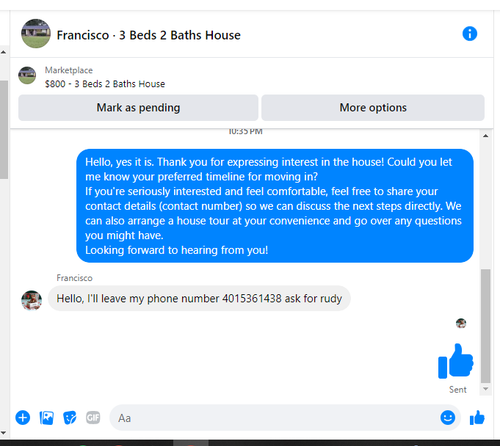Open emoji picker in message field
This screenshot has height=446, width=500.
447,417
